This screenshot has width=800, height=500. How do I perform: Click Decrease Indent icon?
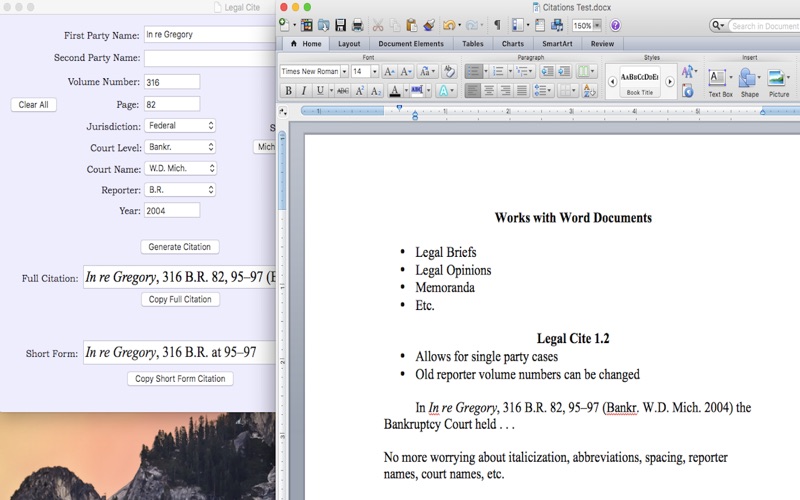[x=547, y=71]
